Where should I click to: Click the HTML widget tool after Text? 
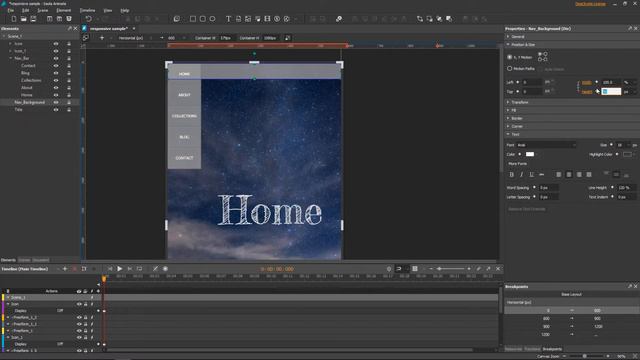pyautogui.click(x=238, y=19)
